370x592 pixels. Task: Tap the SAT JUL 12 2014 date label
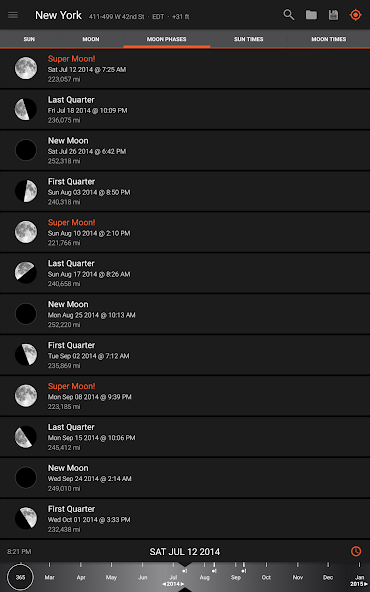point(185,552)
